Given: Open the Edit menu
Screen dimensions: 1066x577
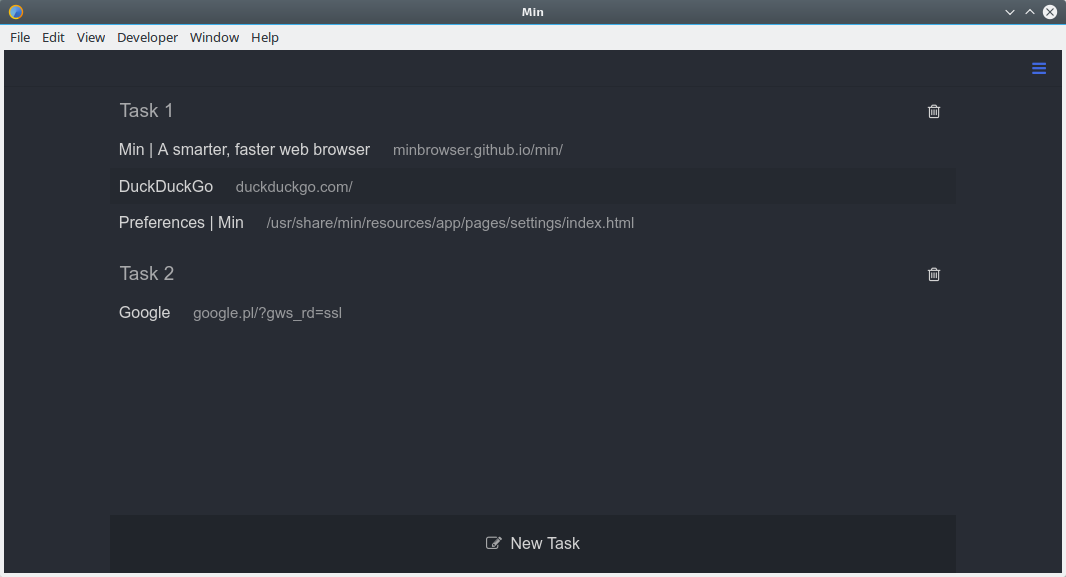Looking at the screenshot, I should [53, 37].
